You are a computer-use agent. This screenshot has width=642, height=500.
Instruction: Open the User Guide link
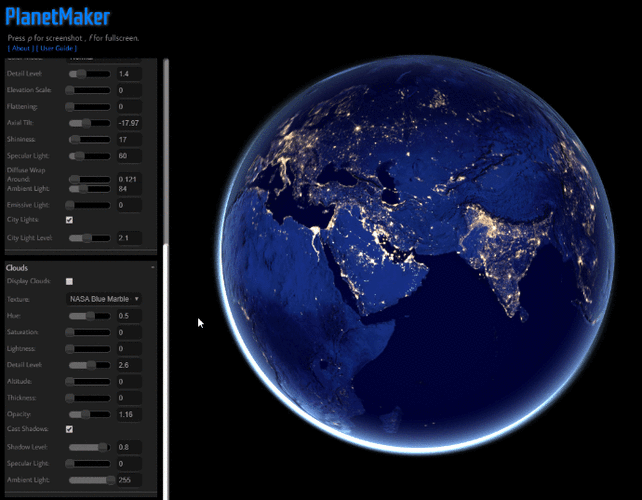coord(57,48)
